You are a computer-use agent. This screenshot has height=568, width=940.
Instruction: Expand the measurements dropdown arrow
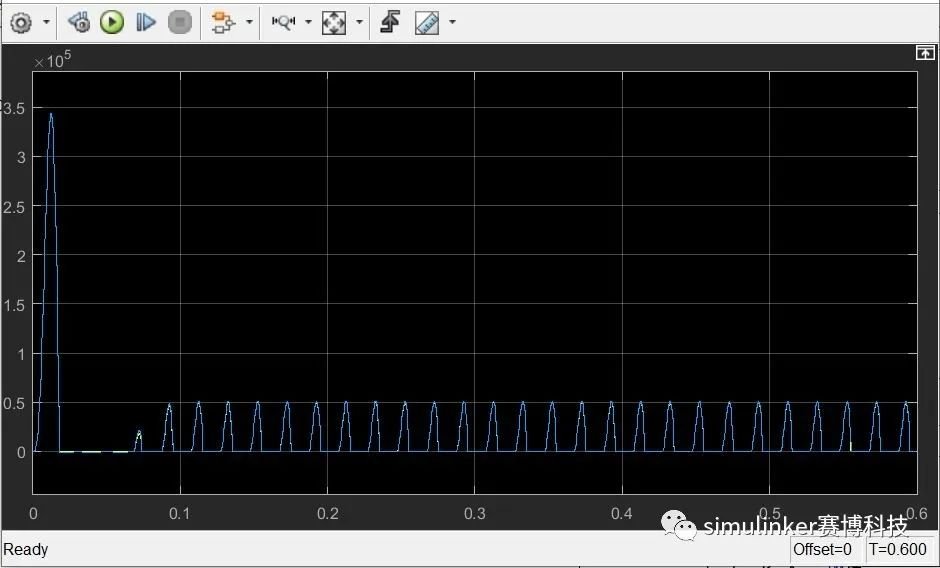click(452, 23)
